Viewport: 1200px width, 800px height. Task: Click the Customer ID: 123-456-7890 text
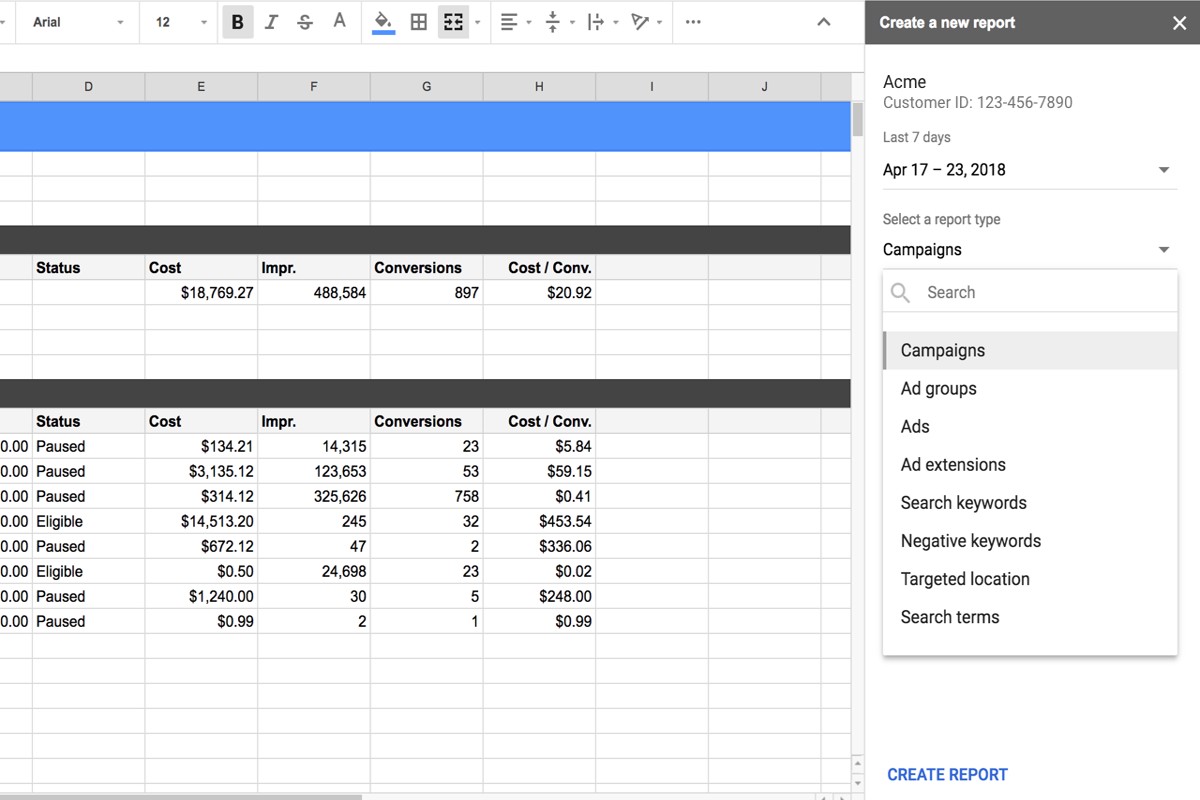click(978, 103)
